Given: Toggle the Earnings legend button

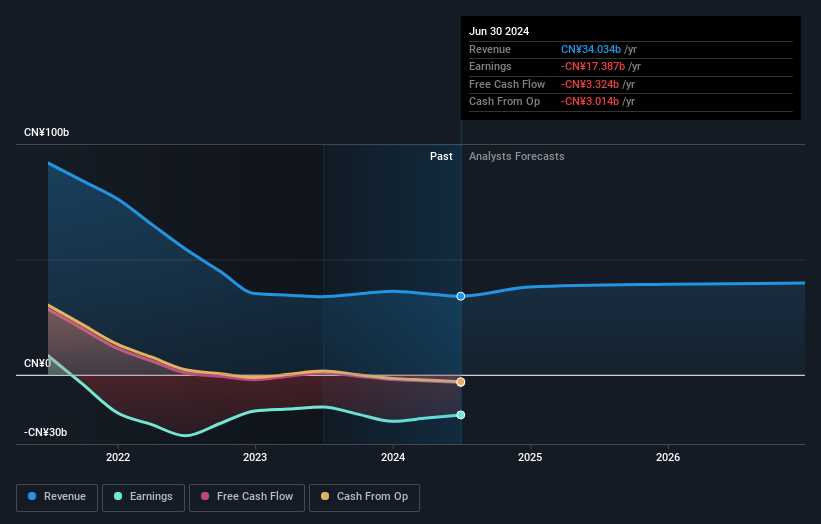Looking at the screenshot, I should point(143,497).
